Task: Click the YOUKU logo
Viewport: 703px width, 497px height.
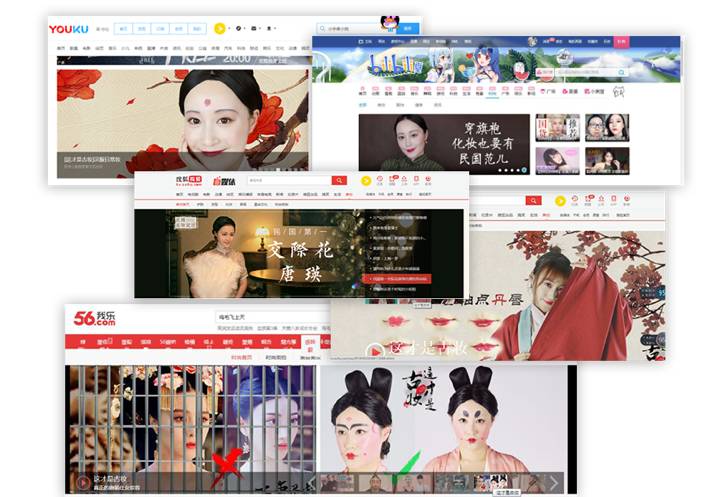Action: coord(69,29)
